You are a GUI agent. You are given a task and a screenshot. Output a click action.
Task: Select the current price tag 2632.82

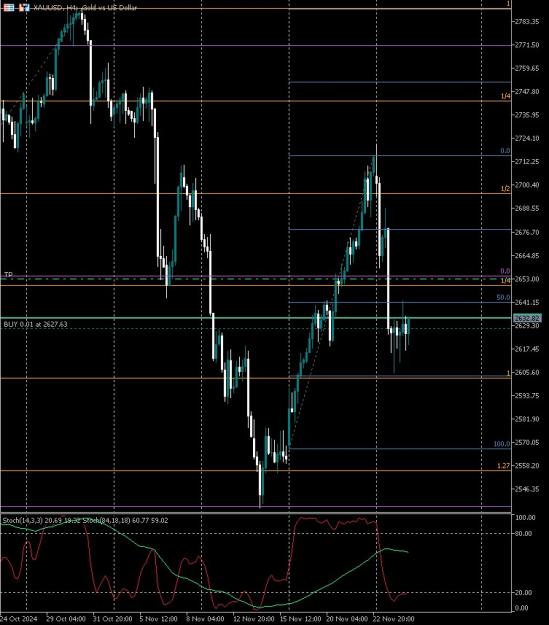(x=527, y=318)
